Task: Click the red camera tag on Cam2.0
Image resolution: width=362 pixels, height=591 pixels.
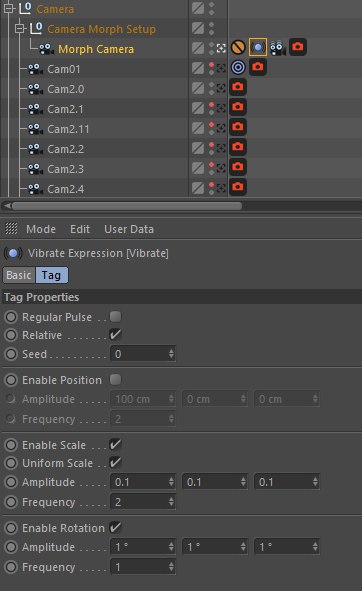Action: pyautogui.click(x=238, y=87)
